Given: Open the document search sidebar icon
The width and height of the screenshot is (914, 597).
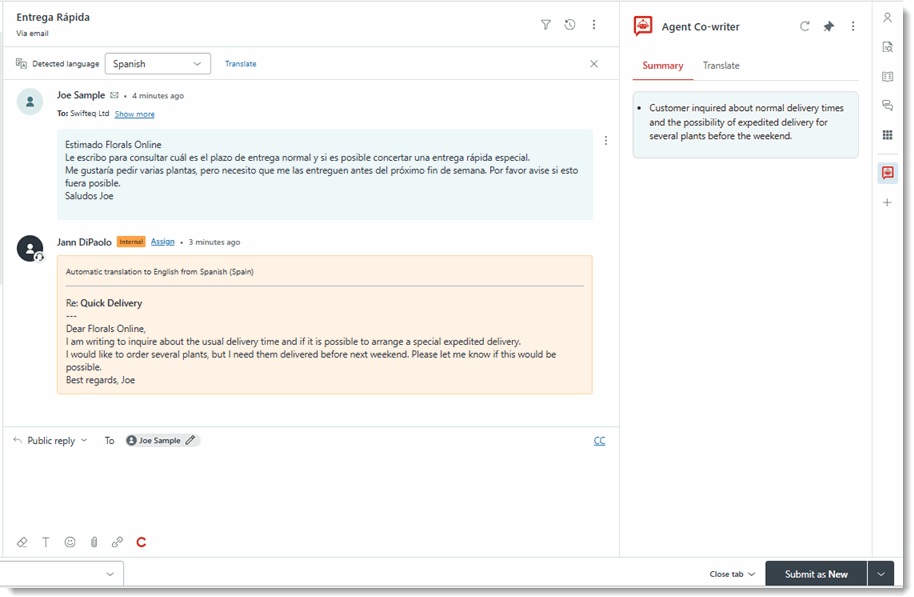Looking at the screenshot, I should tap(887, 47).
